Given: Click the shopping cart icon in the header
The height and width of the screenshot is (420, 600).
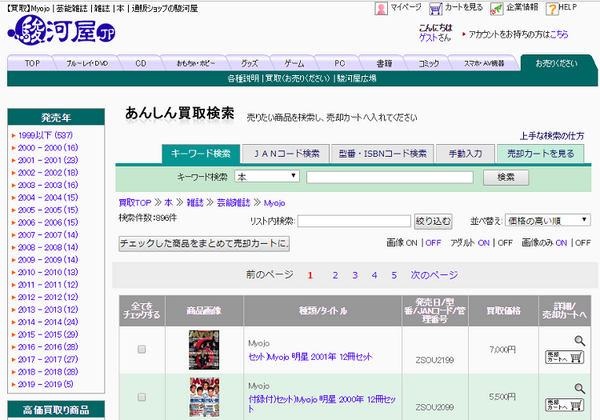Looking at the screenshot, I should click(435, 8).
